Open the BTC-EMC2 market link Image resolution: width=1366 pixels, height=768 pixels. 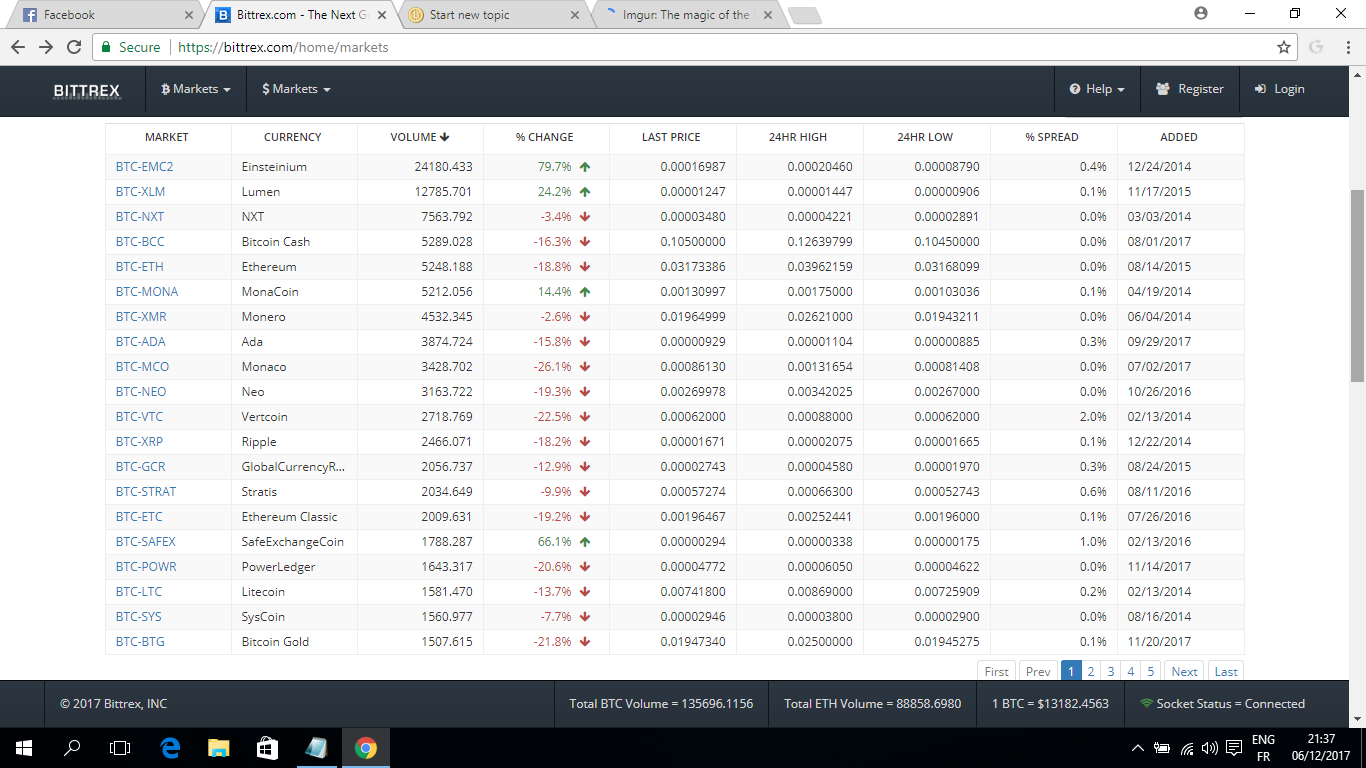pos(145,167)
